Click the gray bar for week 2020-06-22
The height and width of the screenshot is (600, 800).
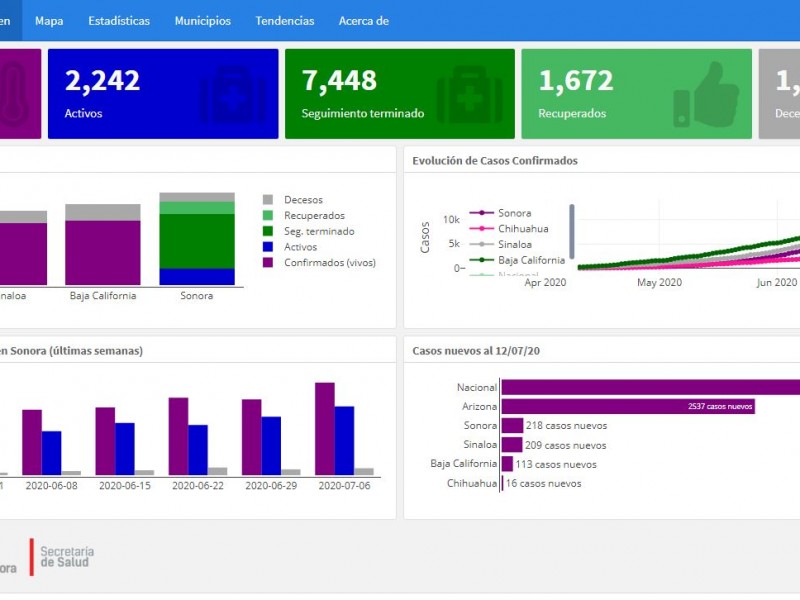(217, 471)
